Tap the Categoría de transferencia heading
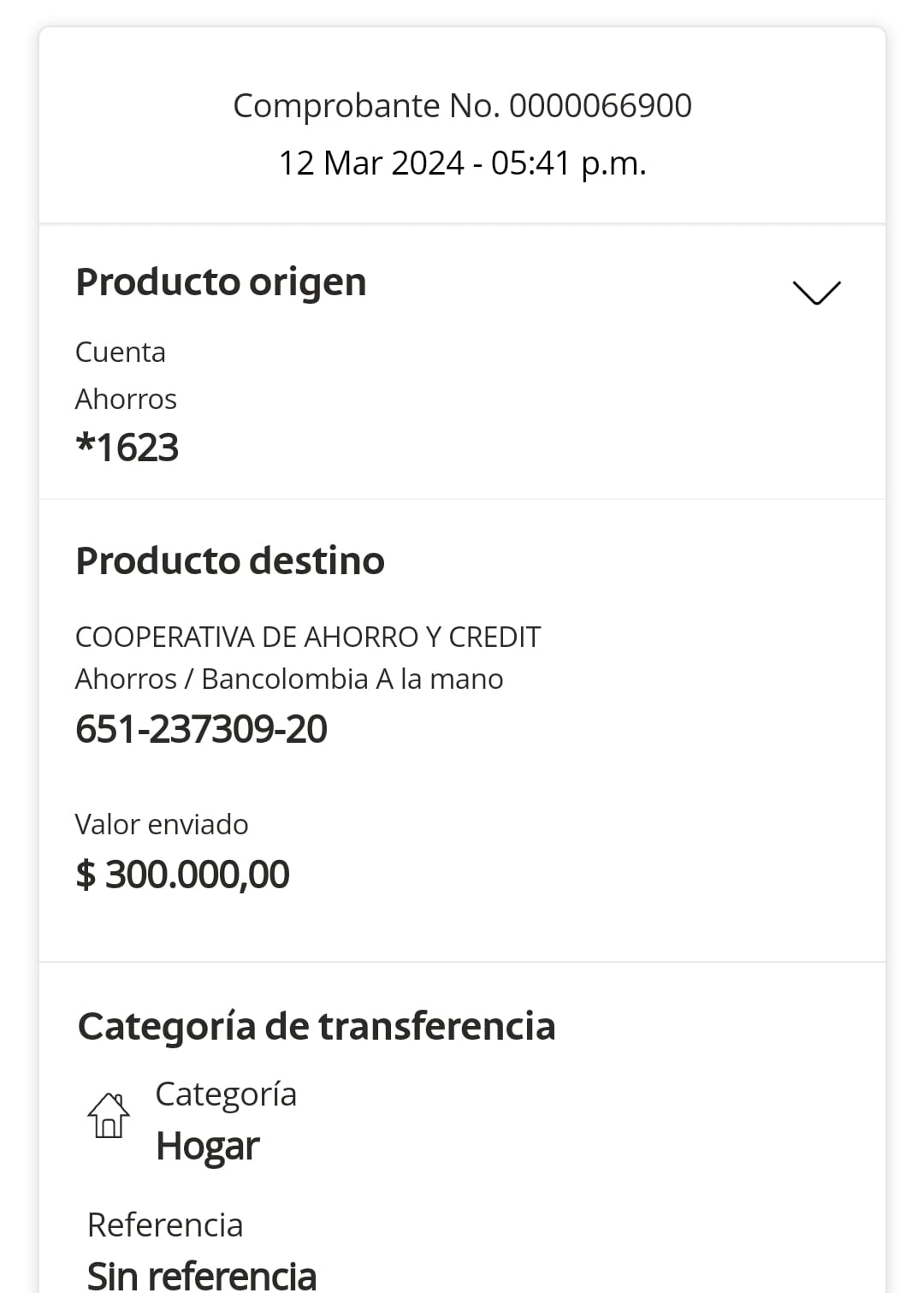The image size is (924, 1293). tap(317, 1026)
